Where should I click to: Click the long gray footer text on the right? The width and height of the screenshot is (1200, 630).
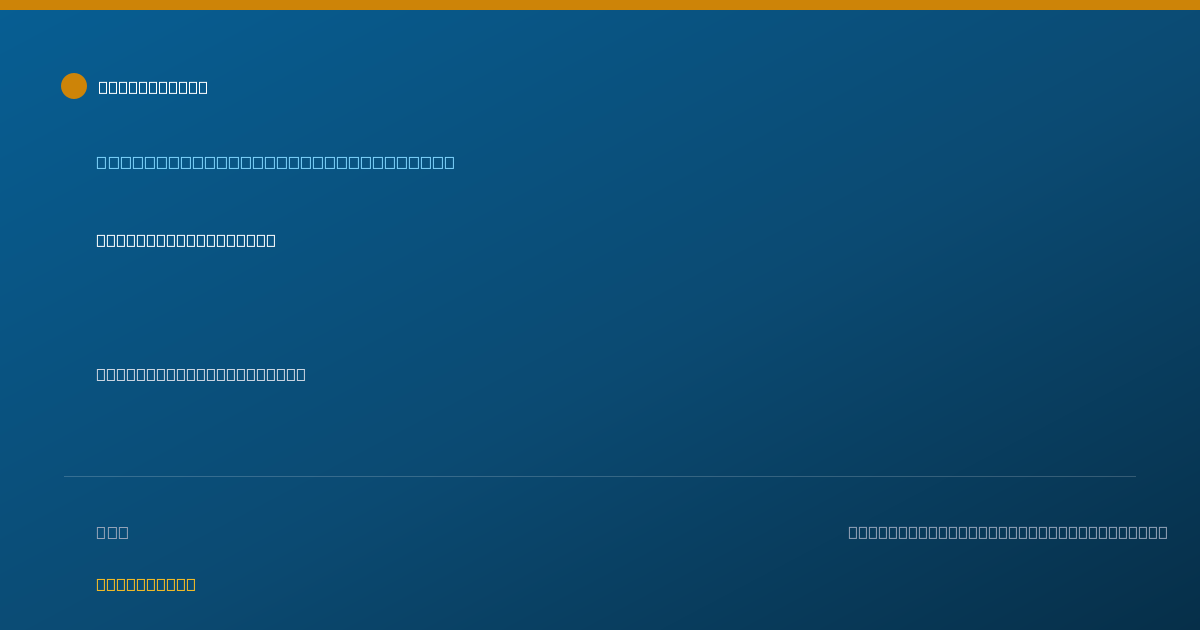1008,532
